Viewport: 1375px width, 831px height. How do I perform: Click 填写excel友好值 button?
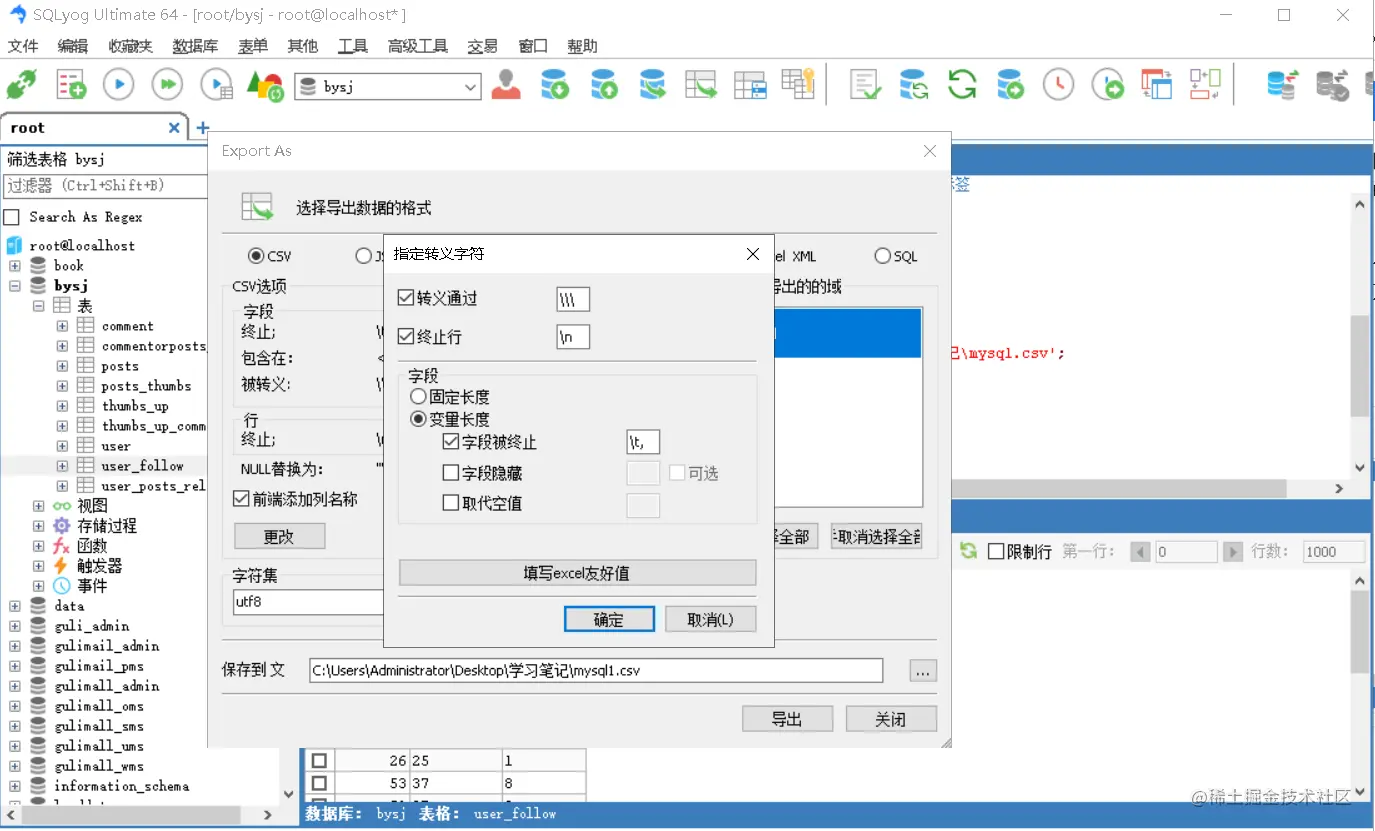tap(577, 573)
